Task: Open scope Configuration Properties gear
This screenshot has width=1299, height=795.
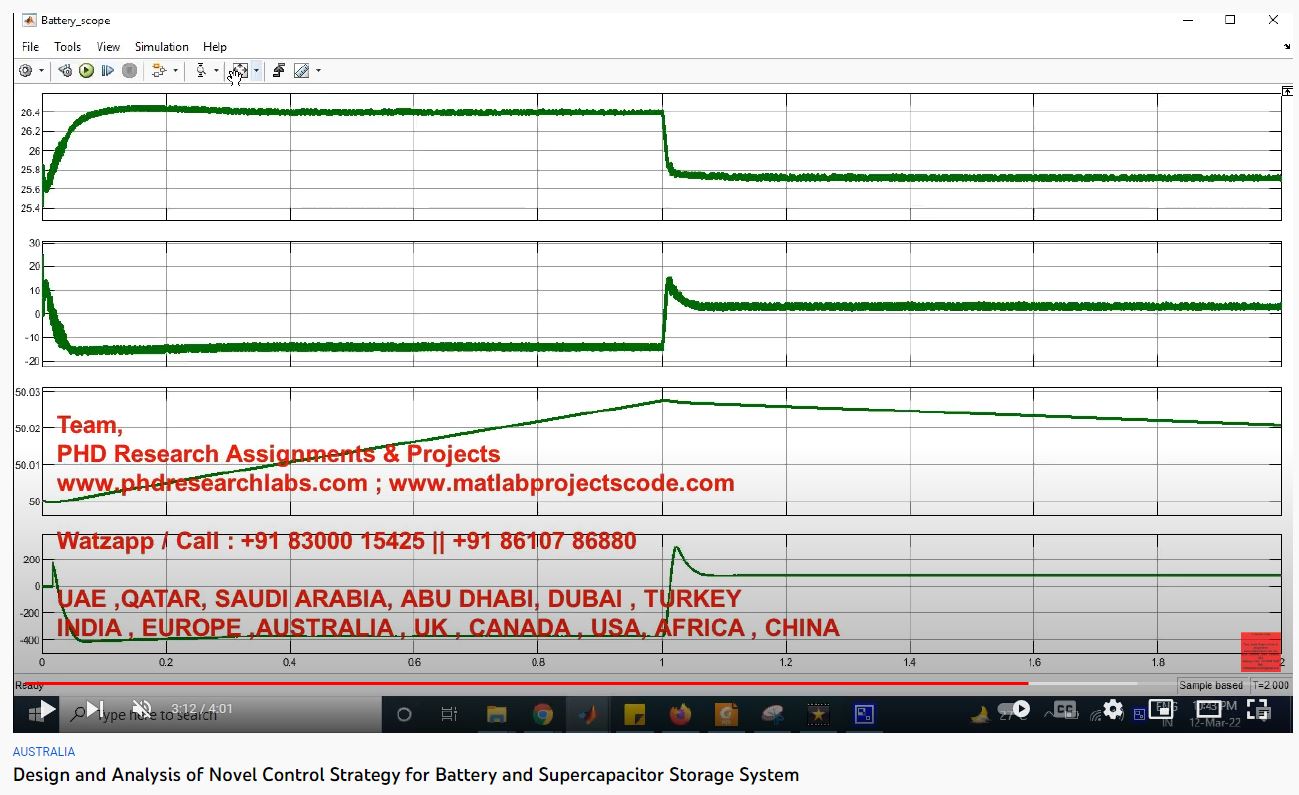Action: (26, 71)
